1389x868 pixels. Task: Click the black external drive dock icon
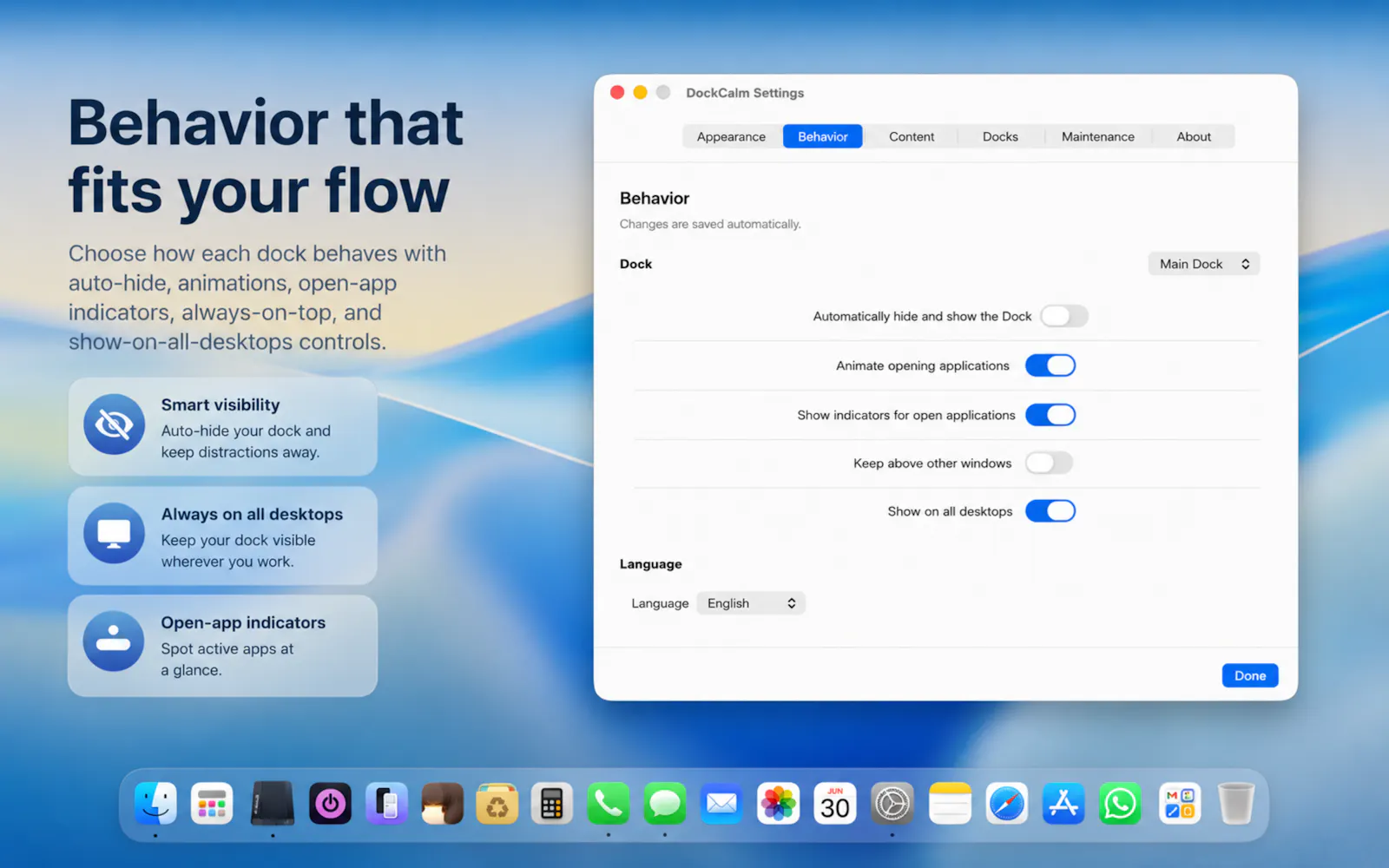click(x=273, y=804)
